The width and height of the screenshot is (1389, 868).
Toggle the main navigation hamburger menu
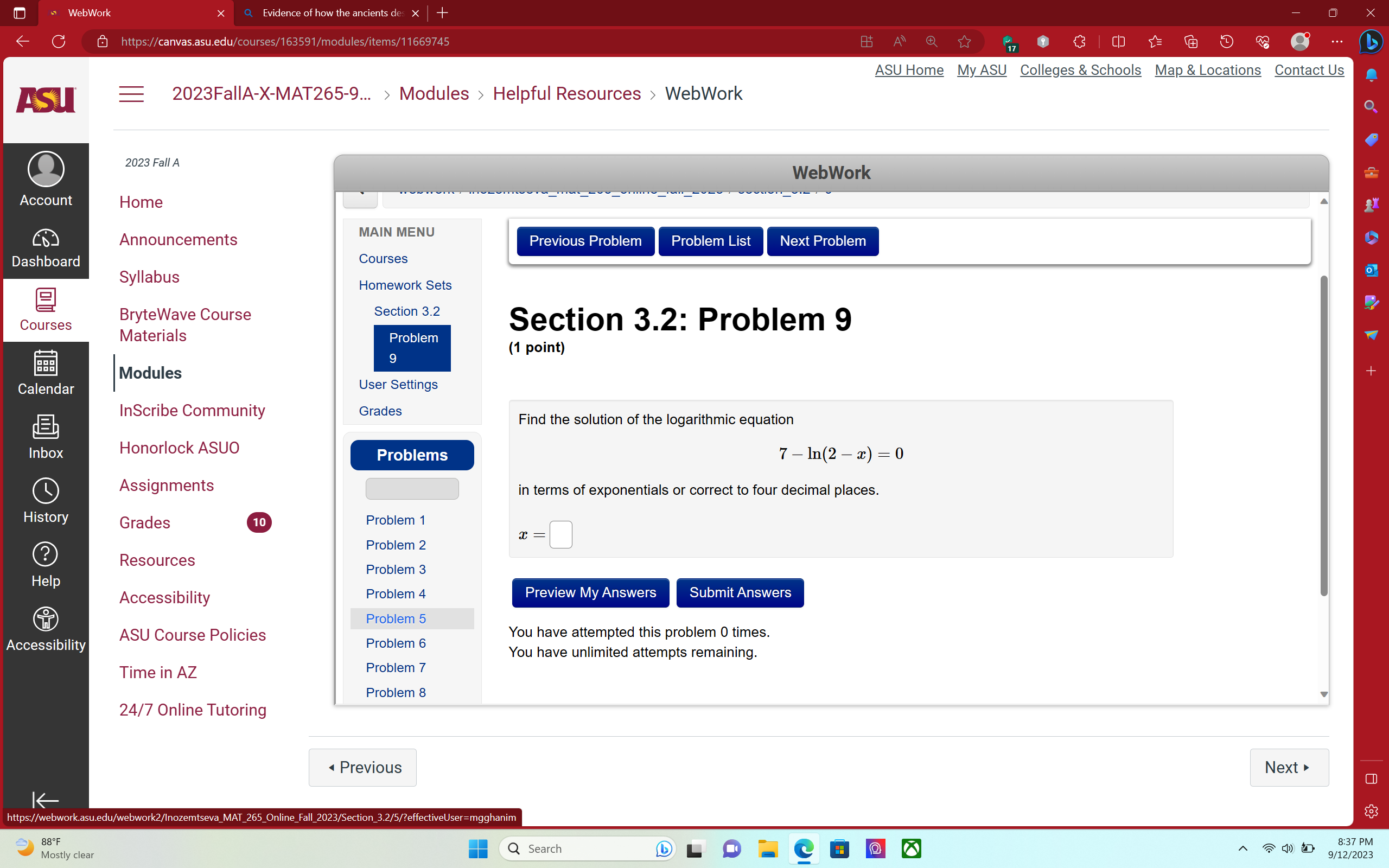[131, 93]
